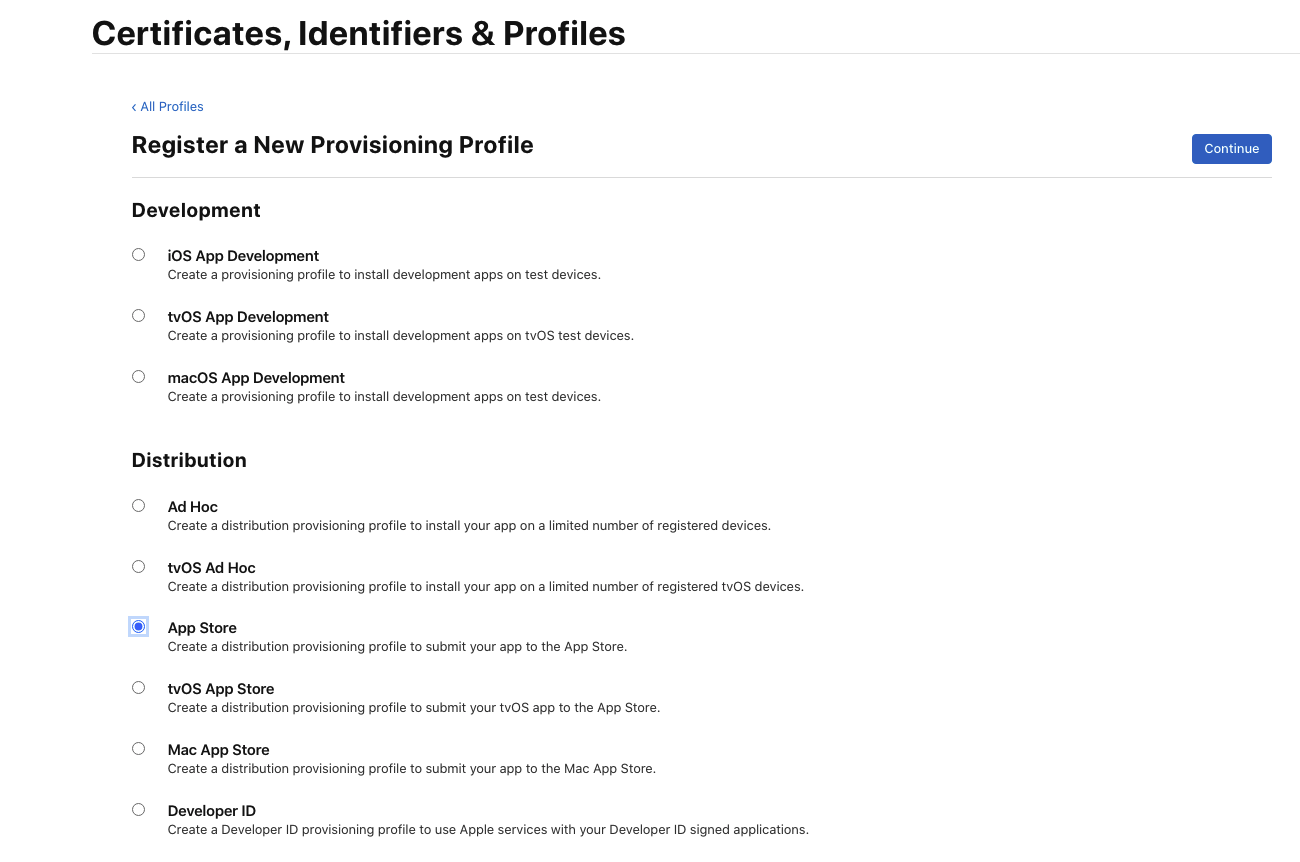This screenshot has width=1300, height=862.
Task: Select the tvOS App Store radio button
Action: 138,688
